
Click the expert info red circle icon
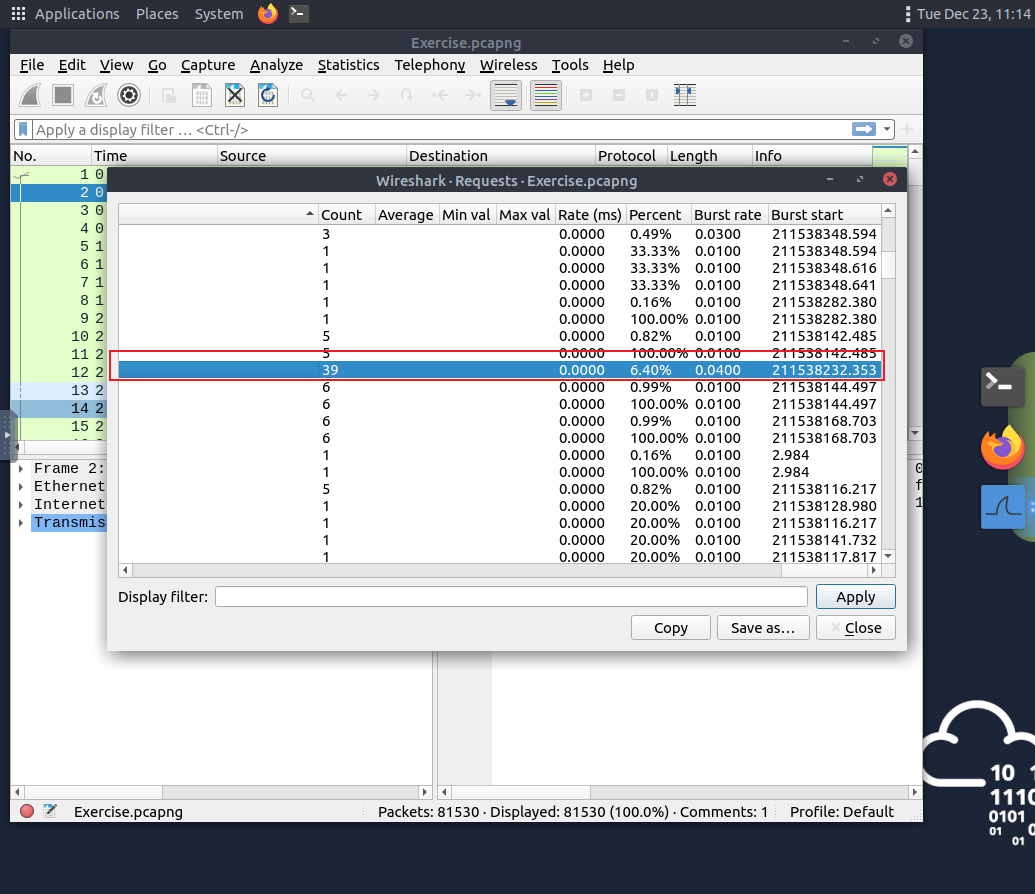(x=27, y=811)
